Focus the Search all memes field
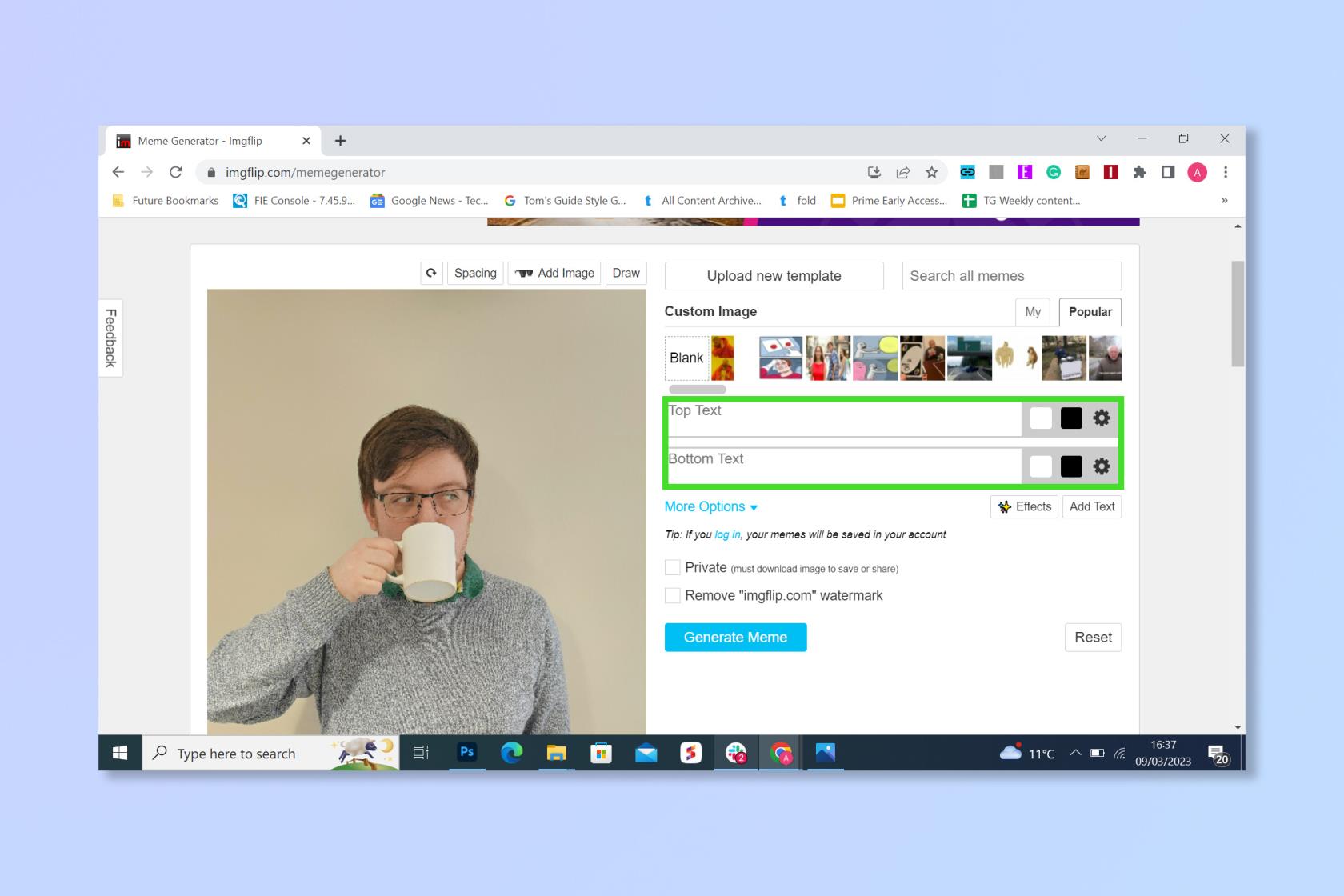Screen dimensions: 1344x896 point(1012,276)
